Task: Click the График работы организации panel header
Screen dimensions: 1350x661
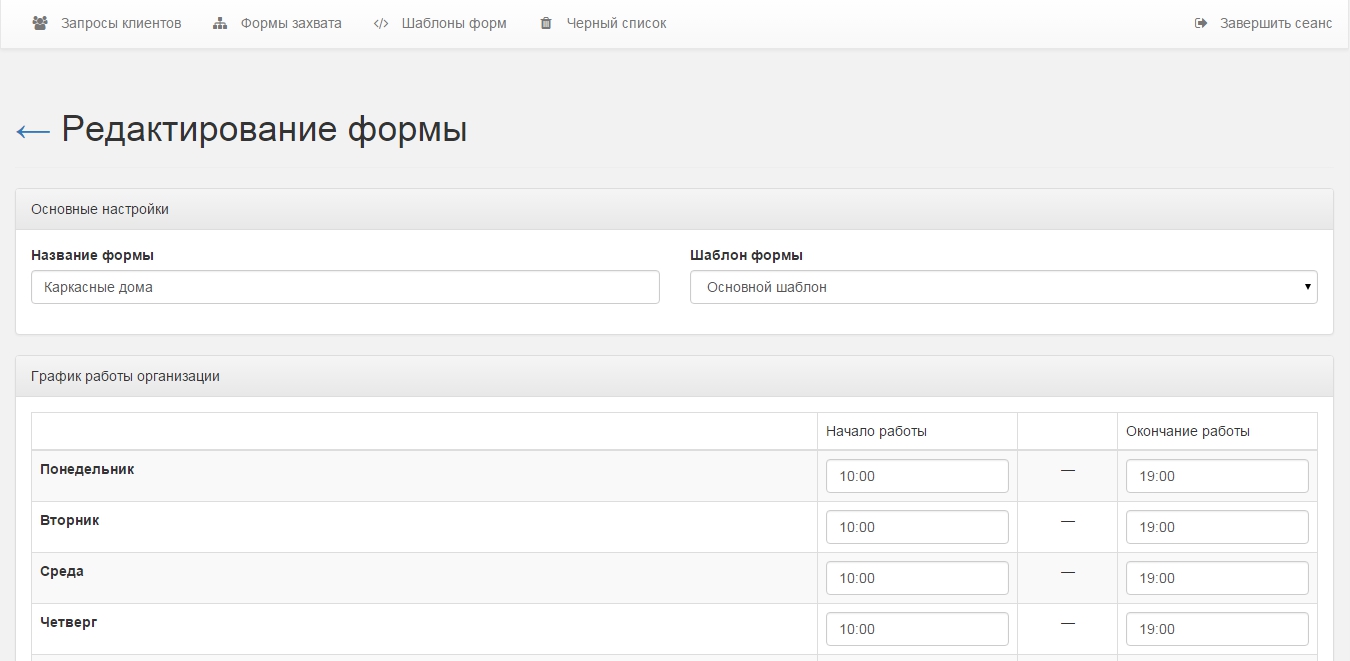Action: click(x=674, y=377)
